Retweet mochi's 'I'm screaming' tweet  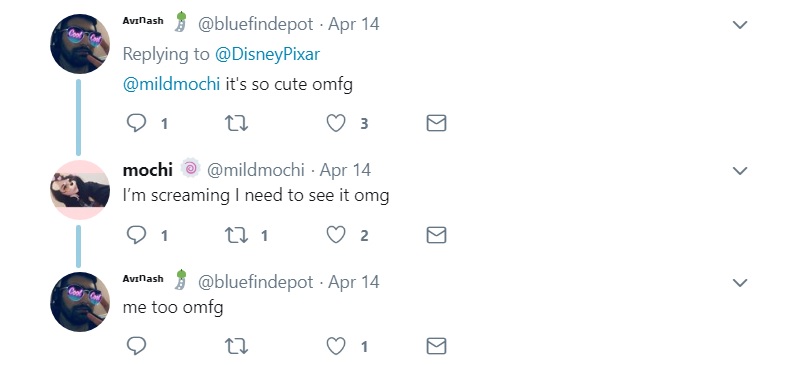point(236,235)
